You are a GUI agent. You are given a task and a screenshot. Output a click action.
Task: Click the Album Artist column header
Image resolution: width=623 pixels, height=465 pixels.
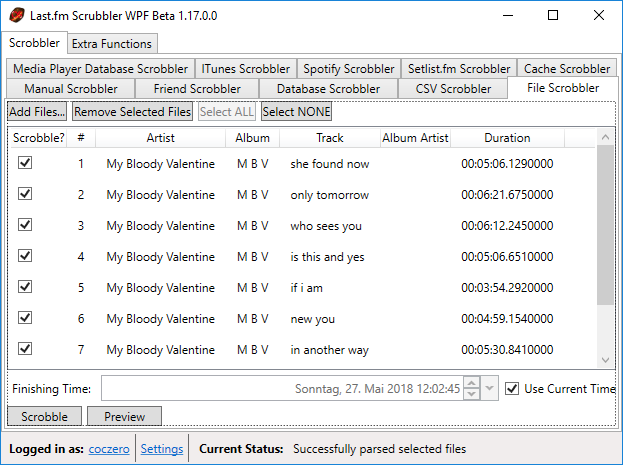pos(415,138)
